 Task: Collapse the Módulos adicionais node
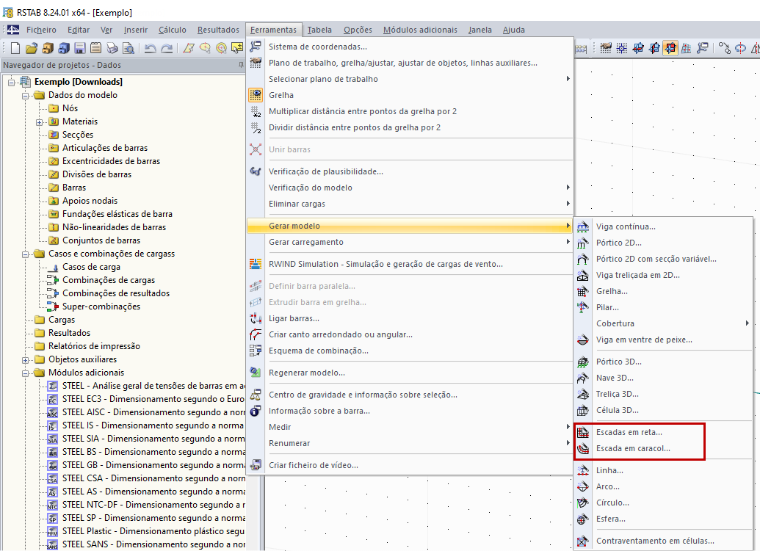point(26,373)
